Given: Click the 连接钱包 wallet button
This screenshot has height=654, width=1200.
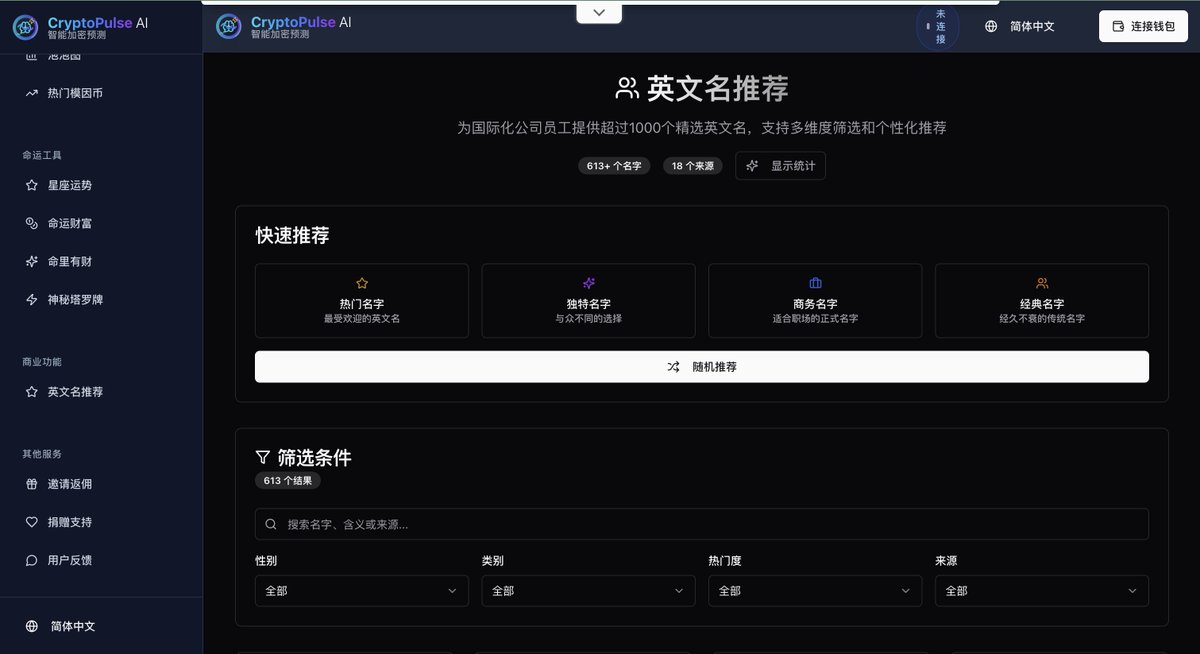Looking at the screenshot, I should point(1142,25).
